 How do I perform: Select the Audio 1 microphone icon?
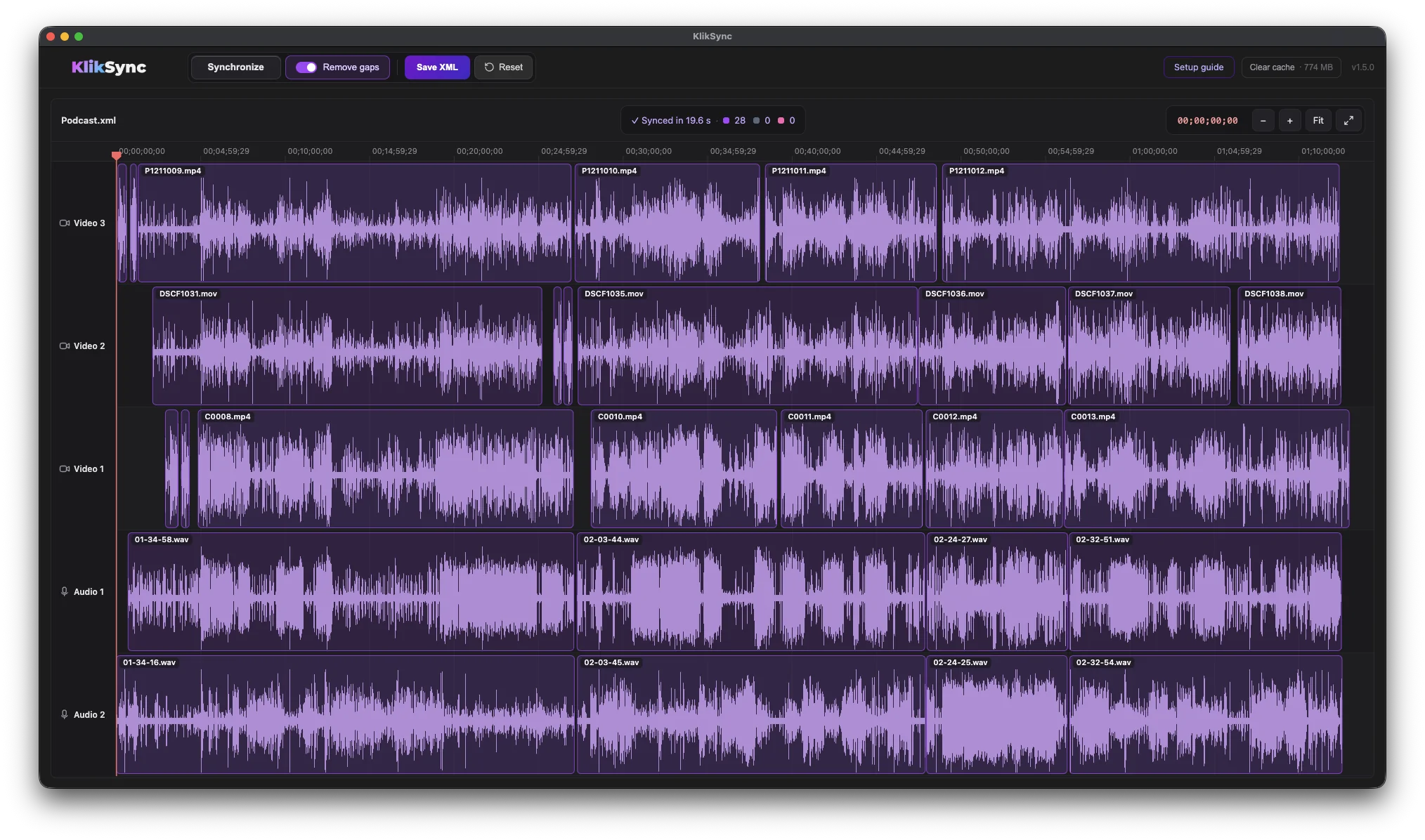(65, 592)
